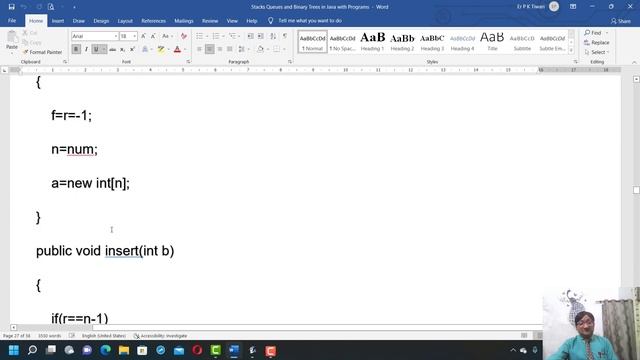Activate the Format Painter
Image resolution: width=640 pixels, height=360 pixels.
tap(42, 52)
